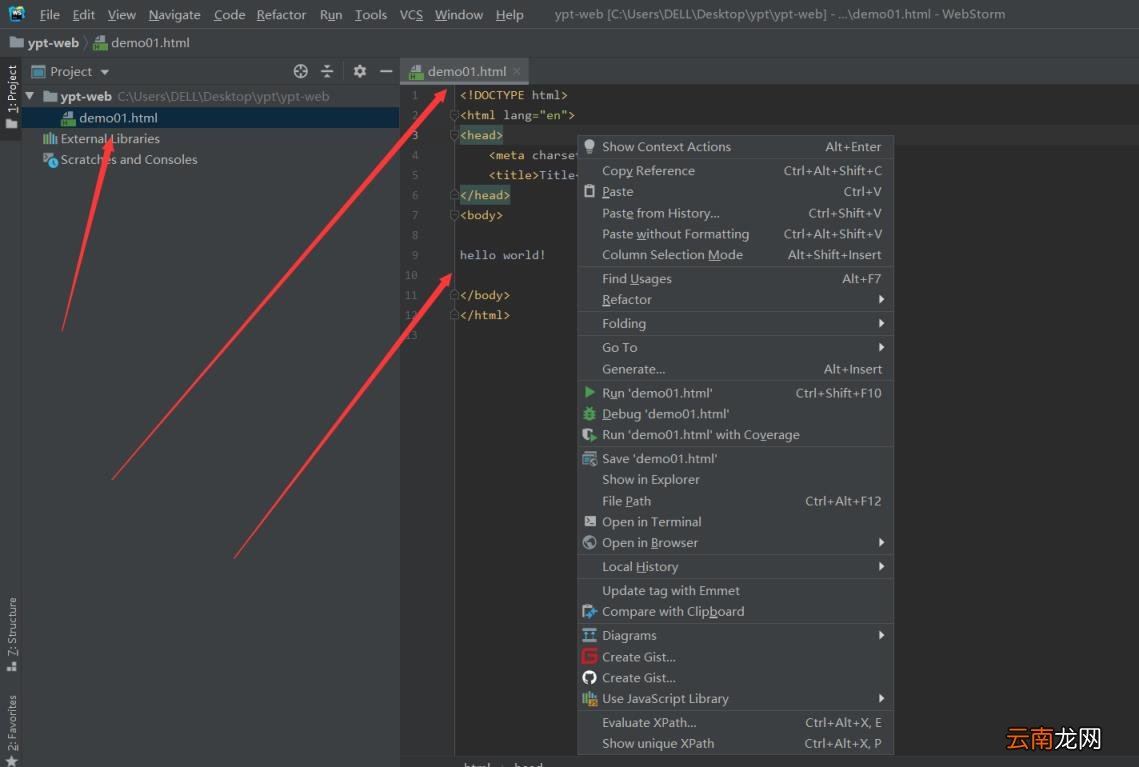Click the 'hello world!' text in editor
The width and height of the screenshot is (1139, 767).
pyautogui.click(x=502, y=255)
